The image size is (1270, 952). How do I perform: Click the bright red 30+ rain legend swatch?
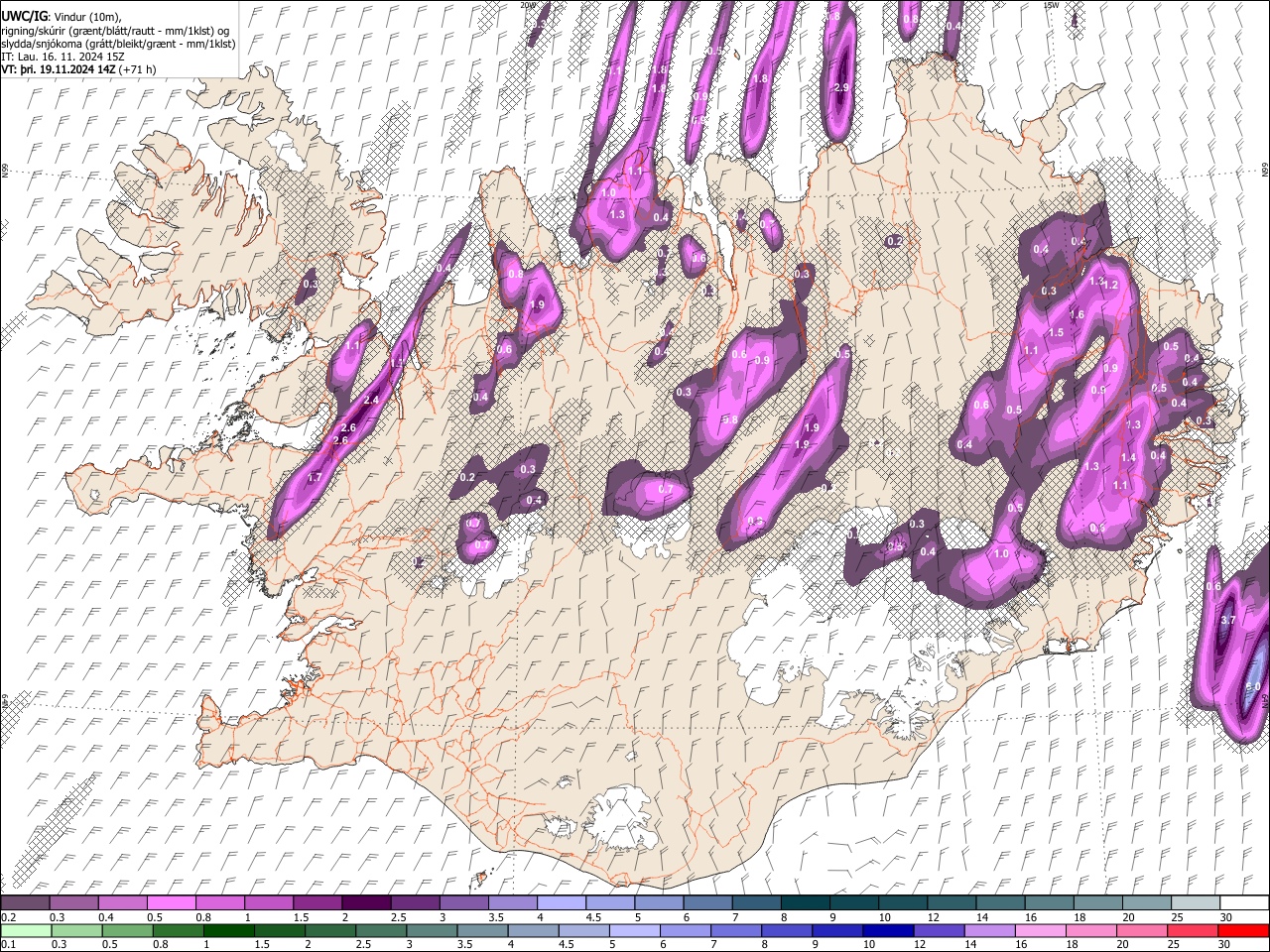pos(1243,930)
